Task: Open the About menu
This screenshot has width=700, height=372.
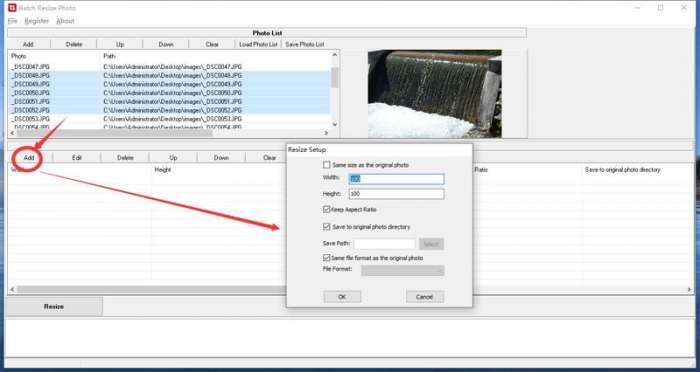Action: click(x=65, y=21)
